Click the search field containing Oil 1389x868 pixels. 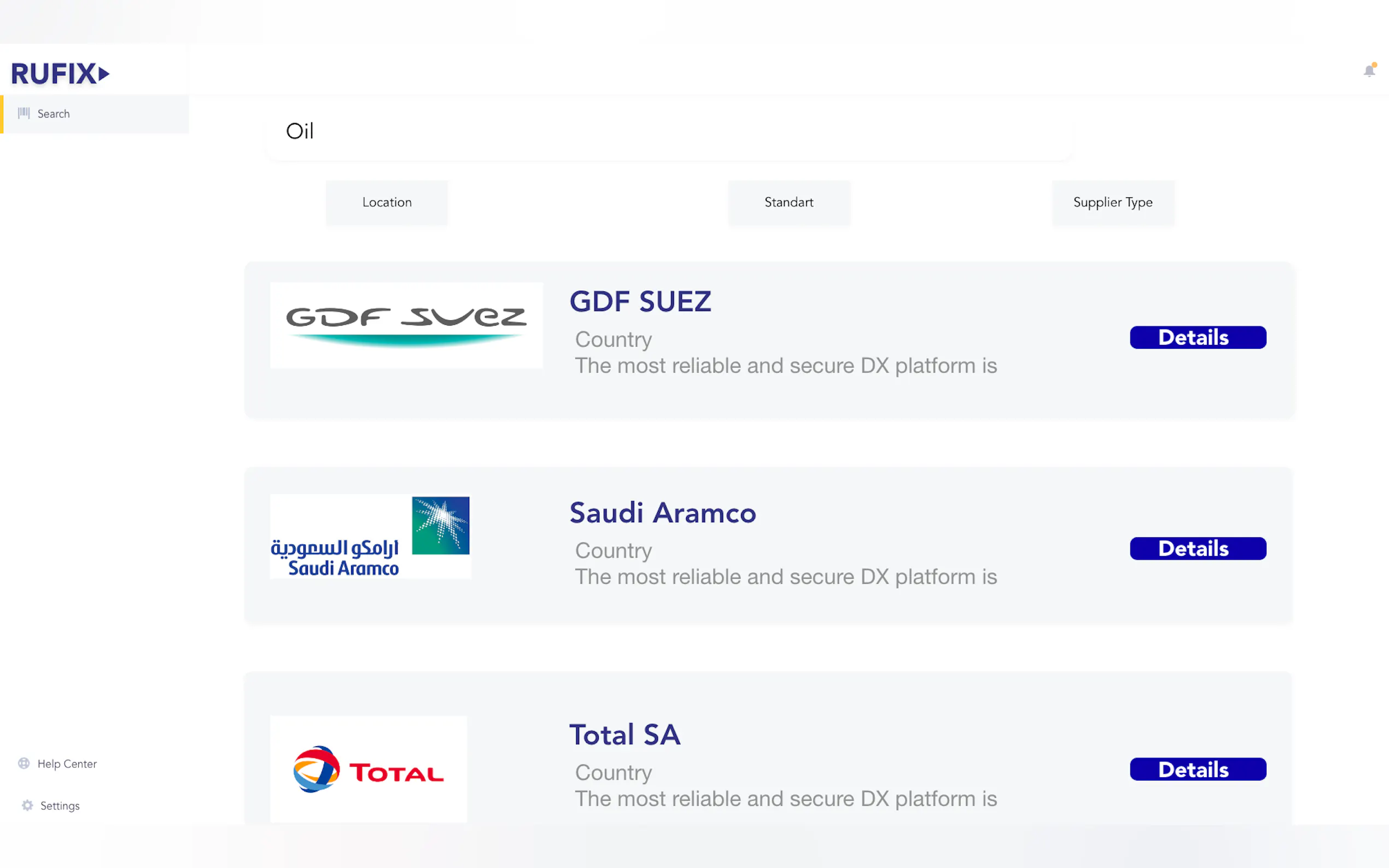(x=669, y=132)
